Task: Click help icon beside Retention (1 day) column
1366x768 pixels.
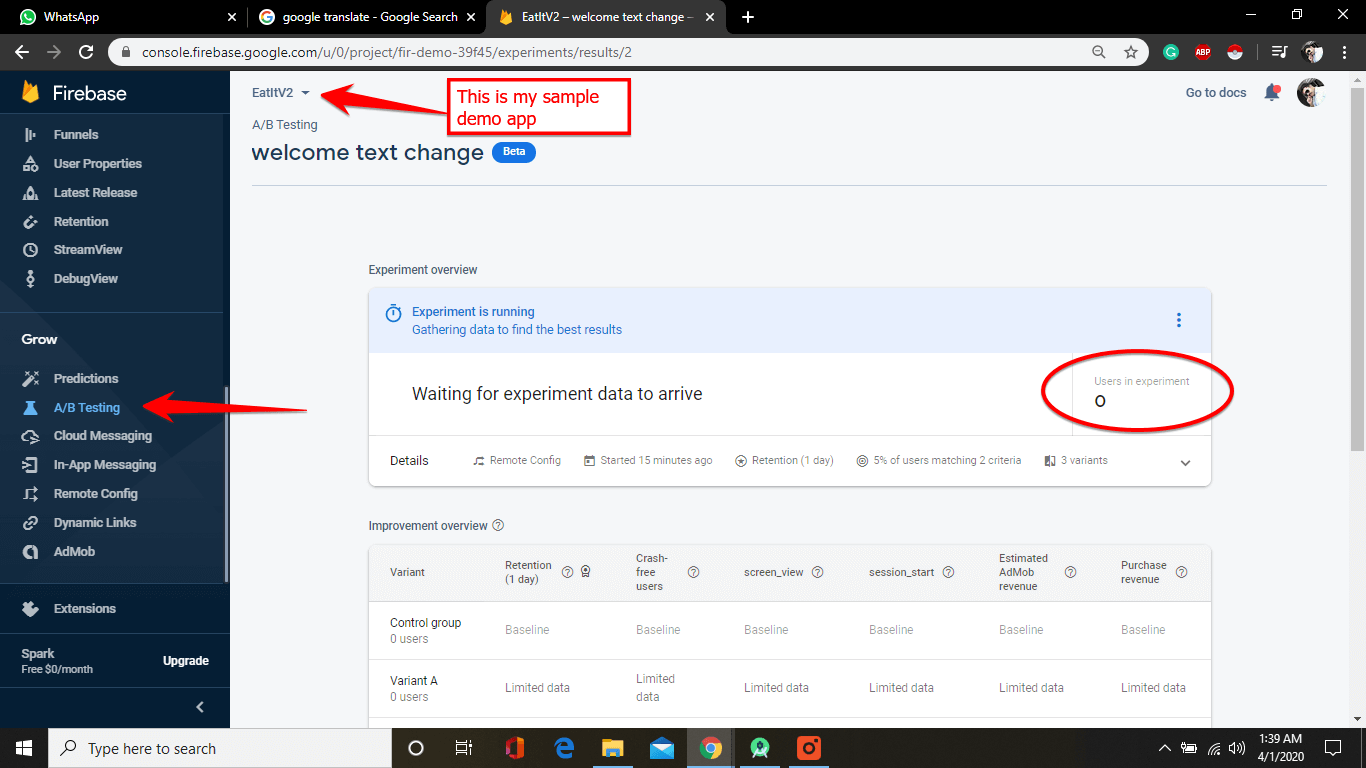Action: coord(567,572)
